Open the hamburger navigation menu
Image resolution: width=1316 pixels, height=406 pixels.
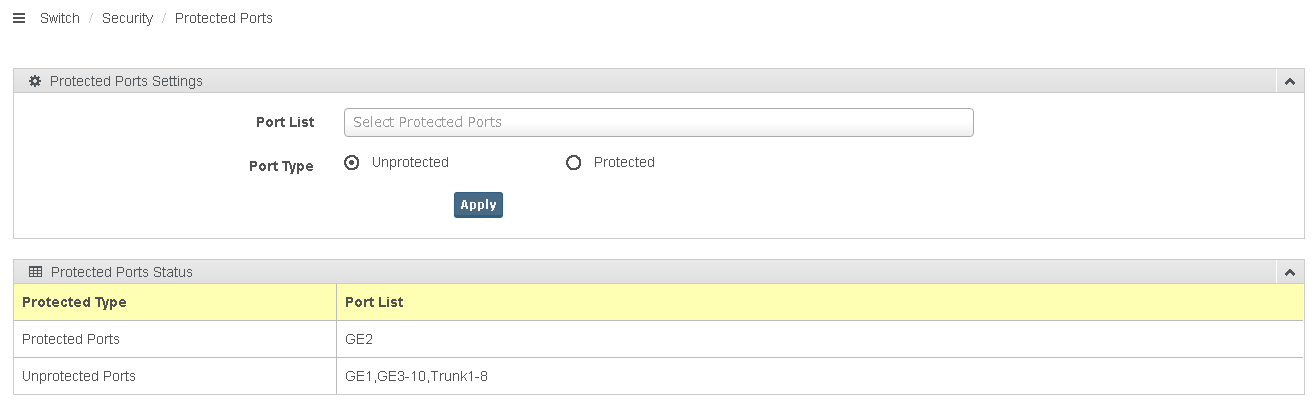[x=18, y=18]
